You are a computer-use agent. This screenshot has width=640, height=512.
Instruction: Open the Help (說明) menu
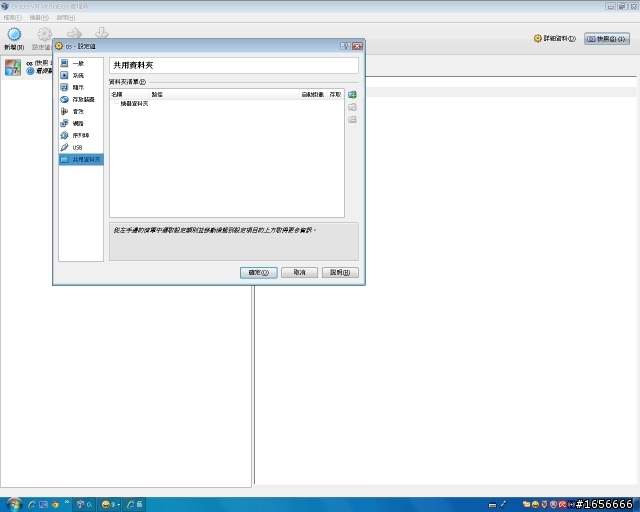[x=65, y=18]
